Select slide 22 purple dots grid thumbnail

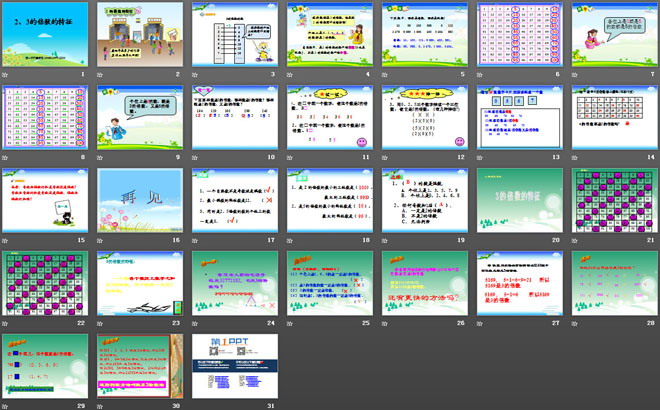click(x=45, y=283)
